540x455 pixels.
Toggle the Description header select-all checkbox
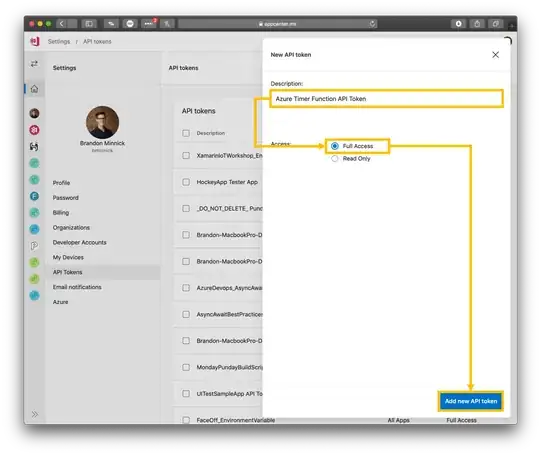pyautogui.click(x=186, y=133)
